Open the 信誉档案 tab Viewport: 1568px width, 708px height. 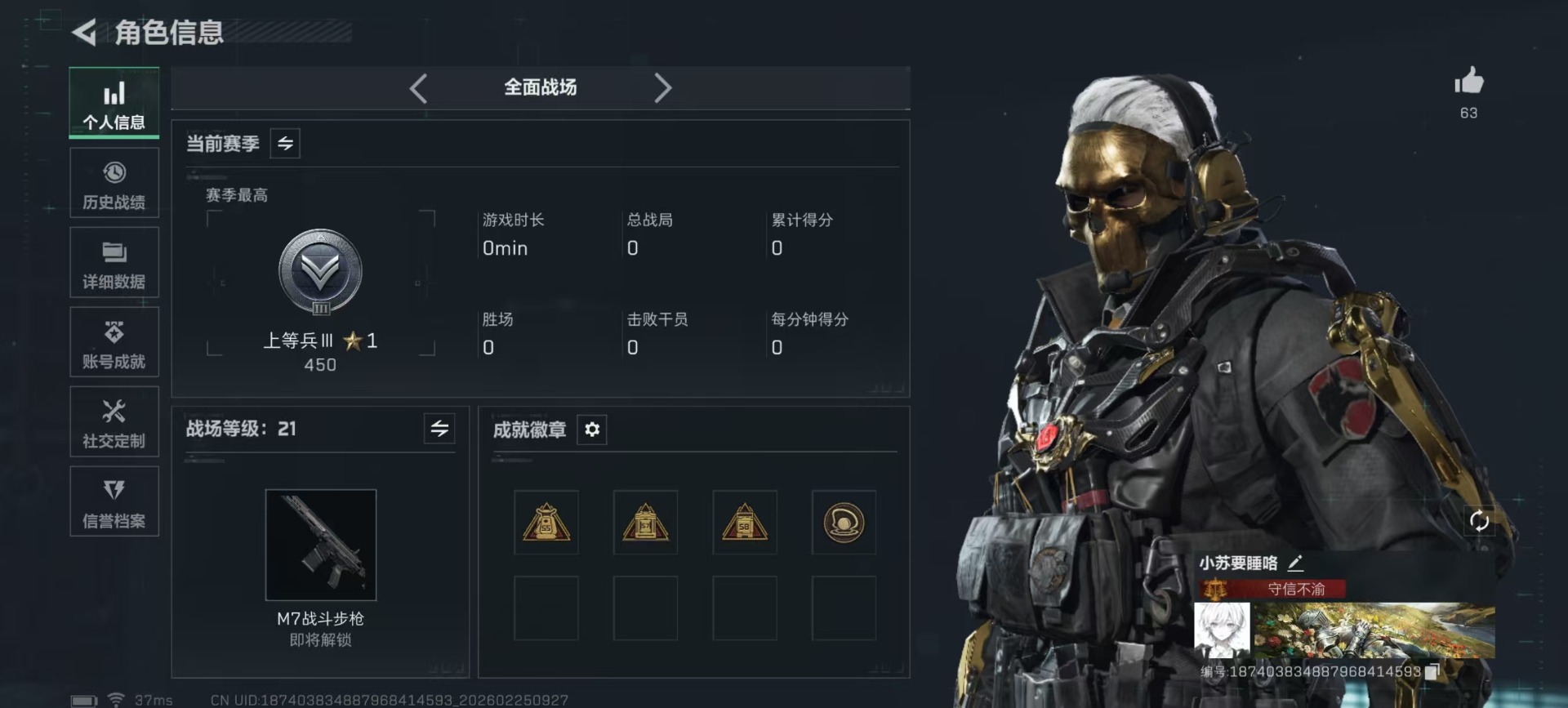point(114,501)
